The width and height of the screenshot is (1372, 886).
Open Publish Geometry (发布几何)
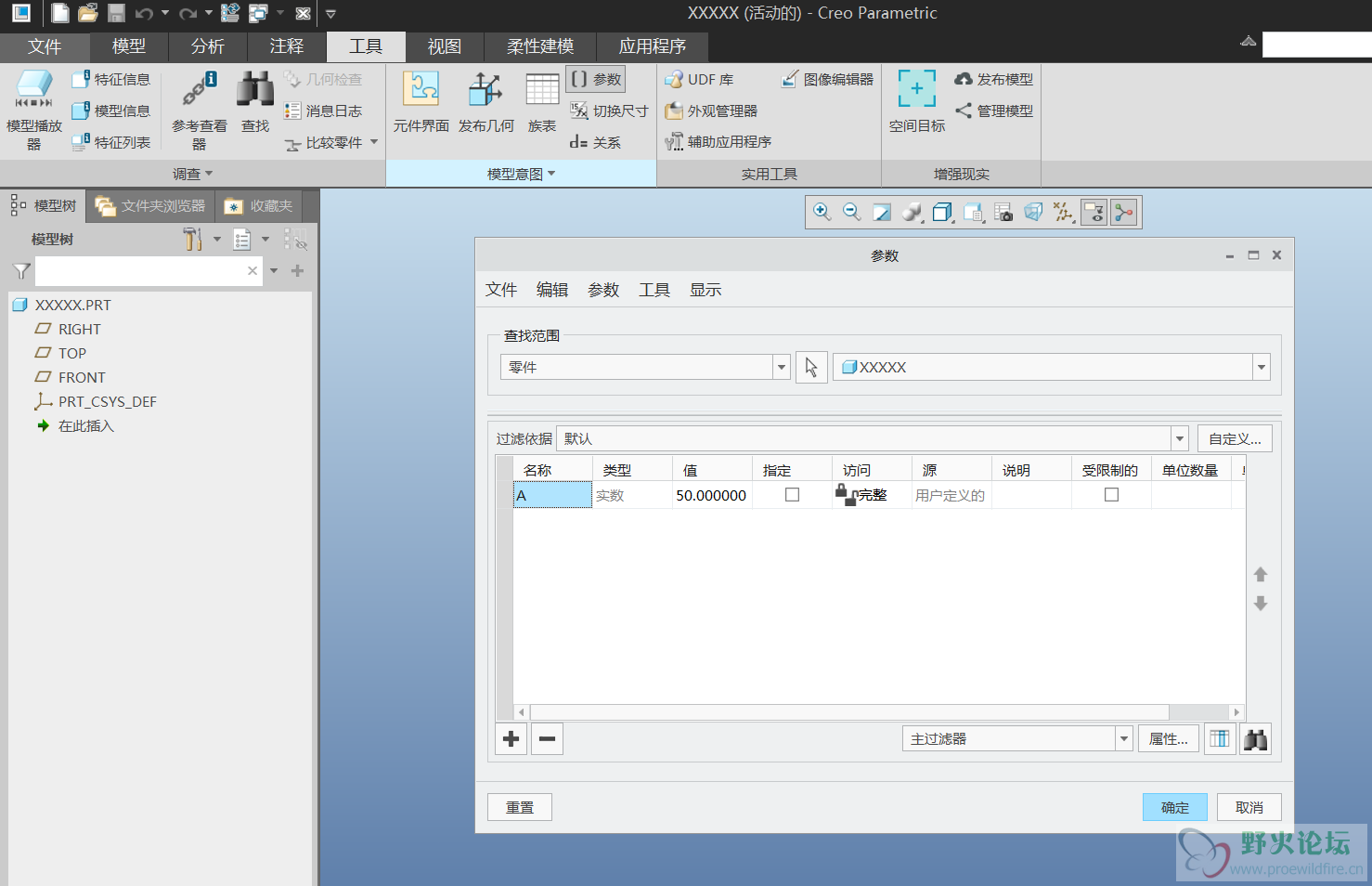486,102
